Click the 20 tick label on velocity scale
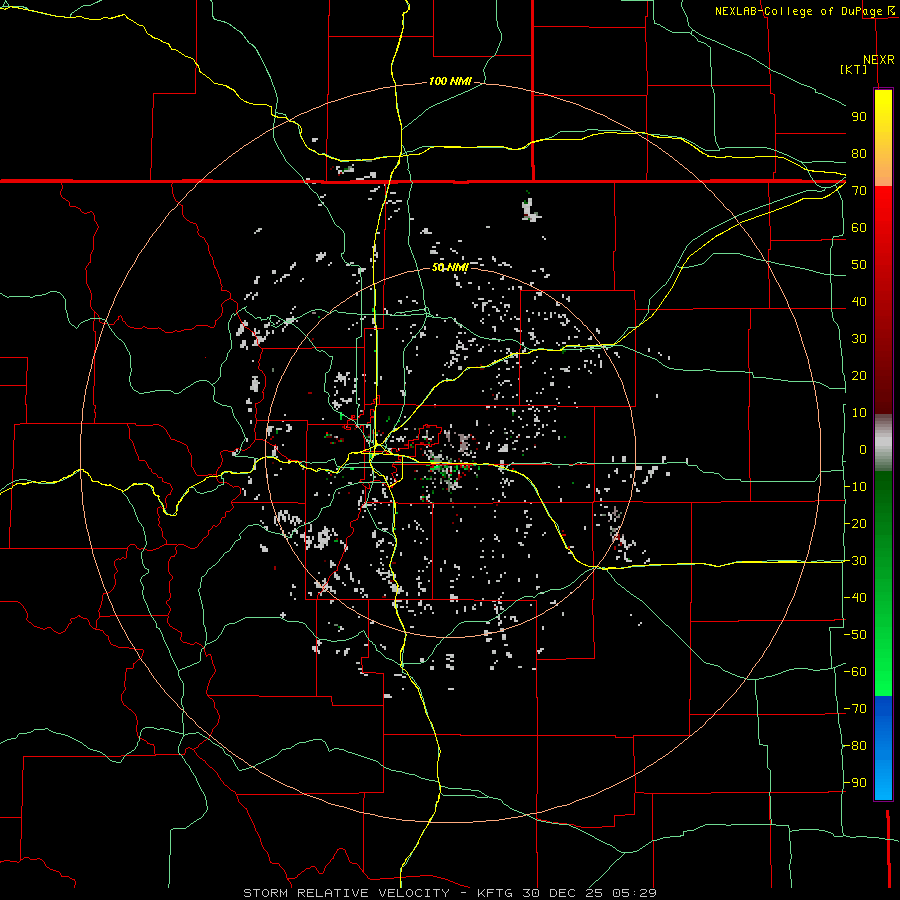Screen dimensions: 900x900 (x=859, y=376)
